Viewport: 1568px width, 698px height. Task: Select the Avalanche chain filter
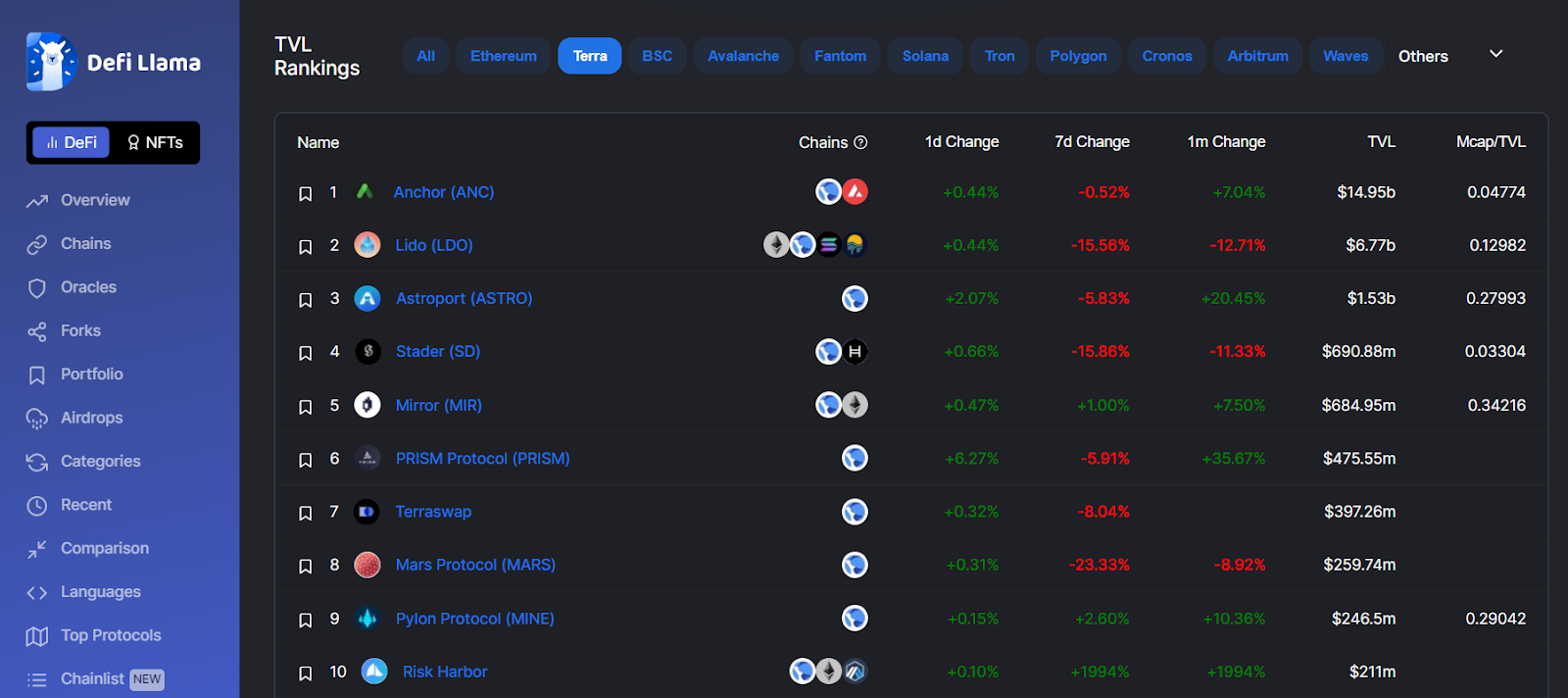click(x=744, y=56)
